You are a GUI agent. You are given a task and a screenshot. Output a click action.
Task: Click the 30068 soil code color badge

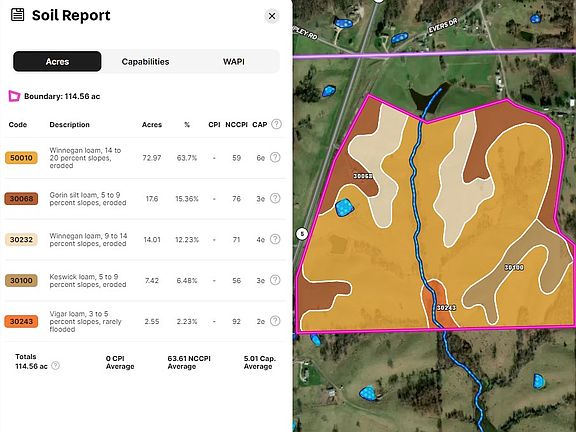(21, 199)
